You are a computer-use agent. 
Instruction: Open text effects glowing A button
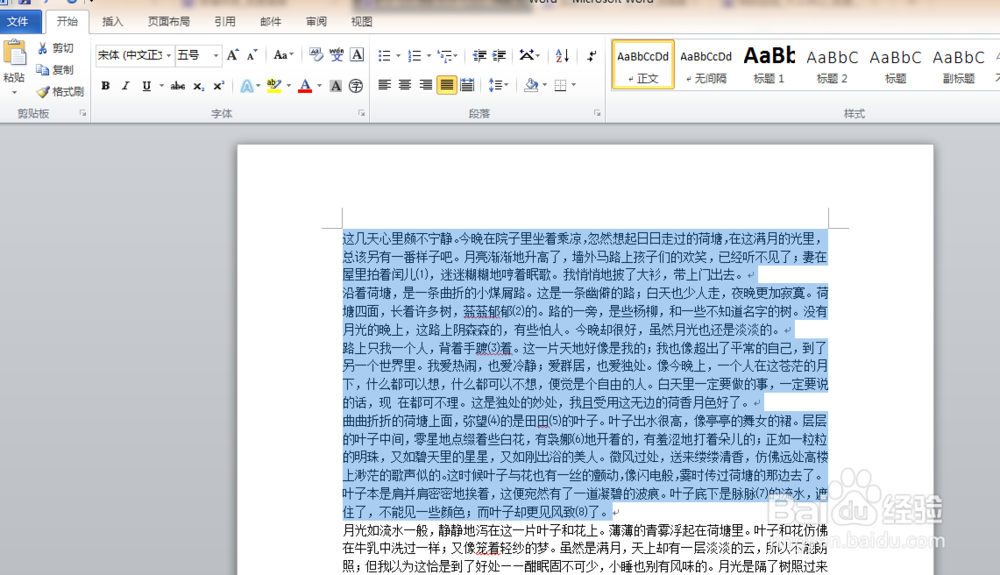(x=247, y=85)
